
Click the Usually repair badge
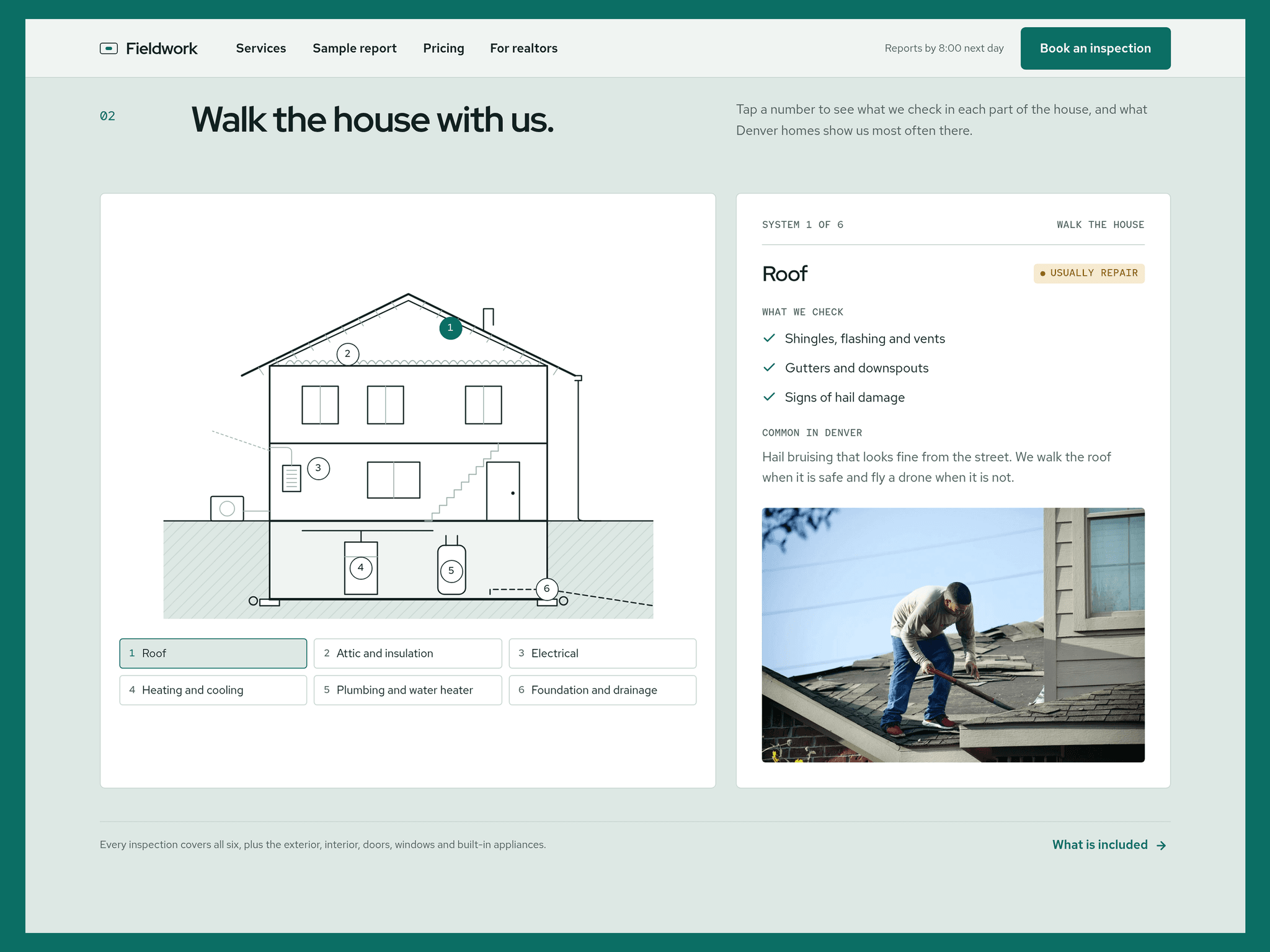1089,273
